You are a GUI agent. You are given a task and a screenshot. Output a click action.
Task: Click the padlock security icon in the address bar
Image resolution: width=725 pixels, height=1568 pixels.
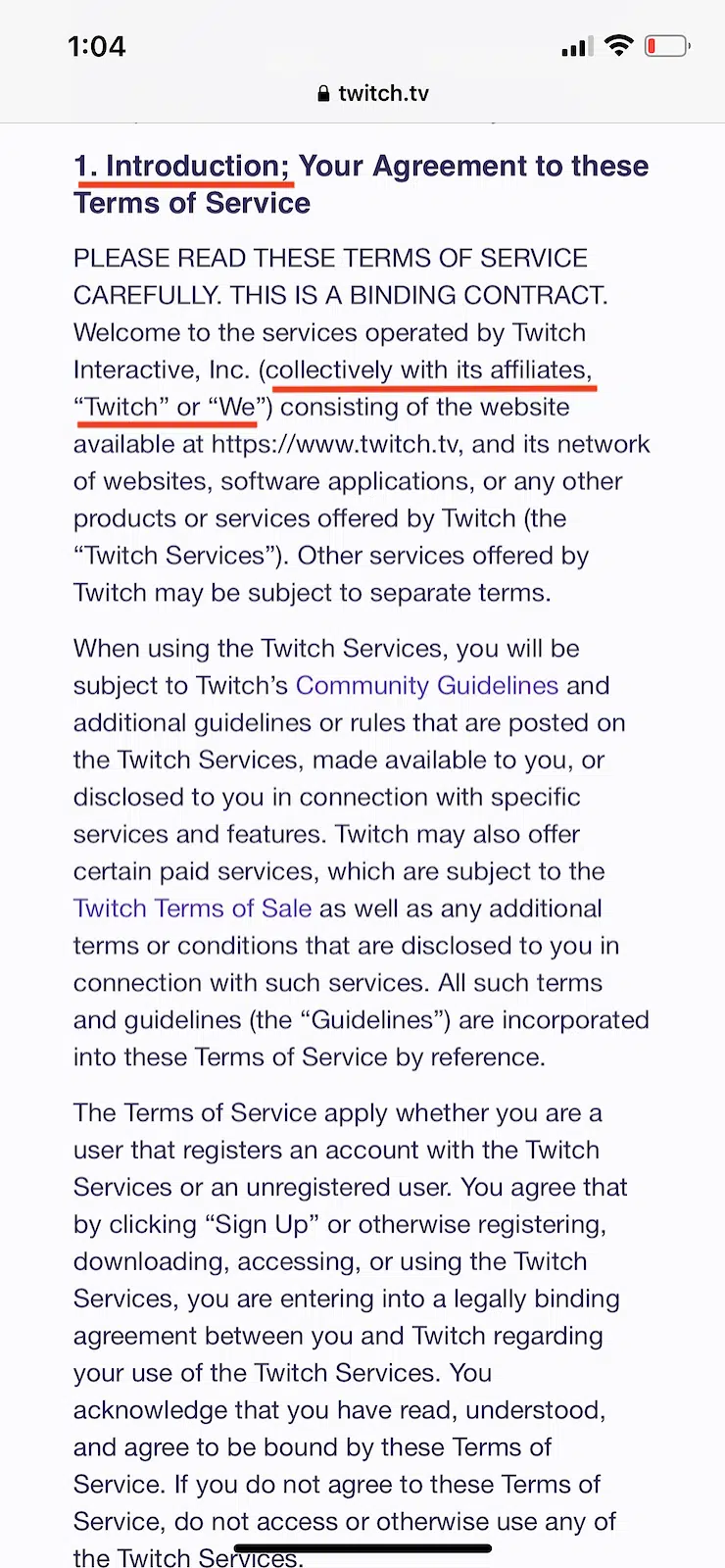click(x=323, y=93)
